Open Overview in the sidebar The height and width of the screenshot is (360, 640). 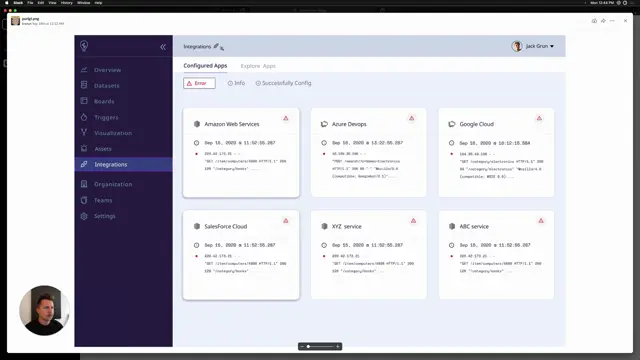[x=107, y=70]
